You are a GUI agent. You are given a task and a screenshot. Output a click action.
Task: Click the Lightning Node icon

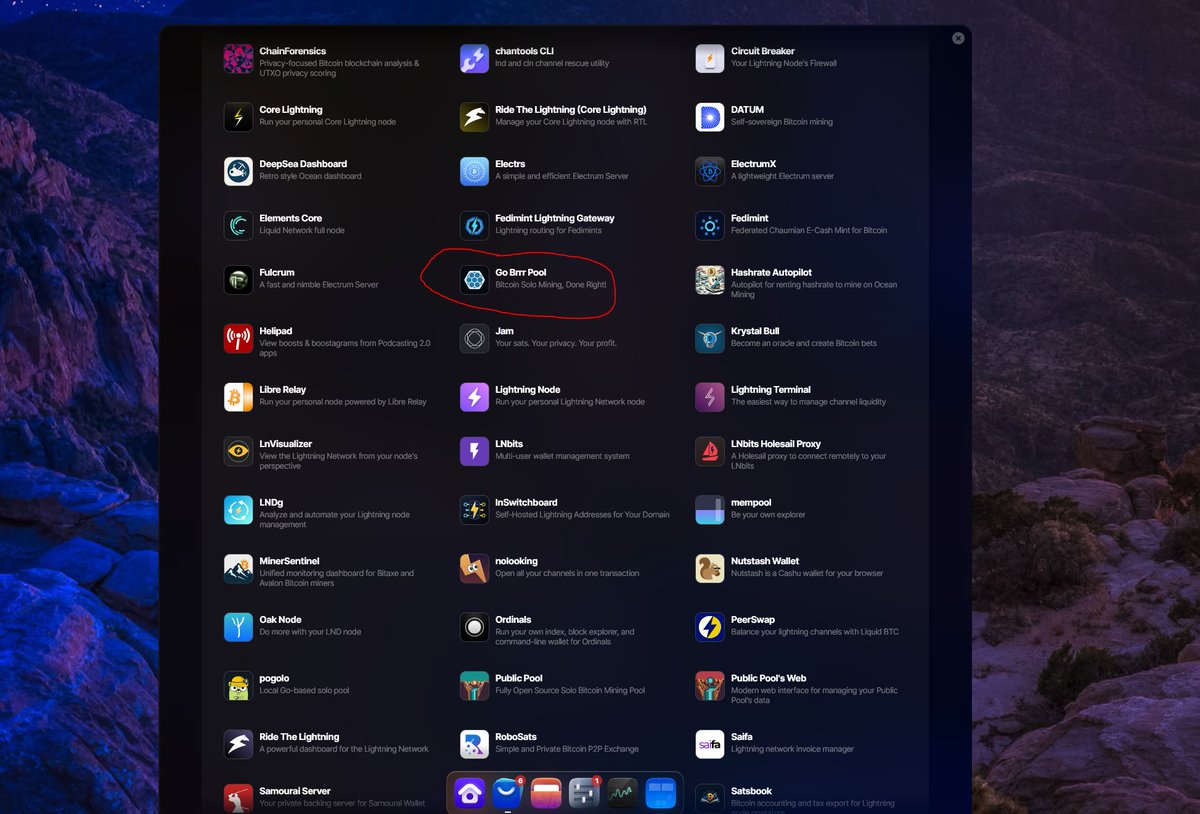pyautogui.click(x=474, y=397)
